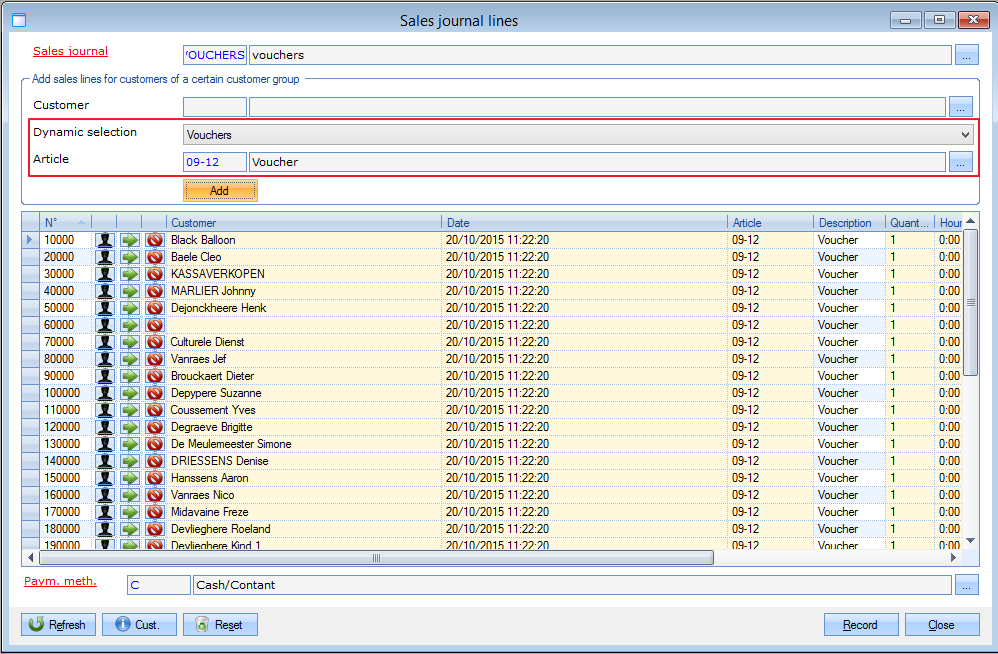Open Sales journal lookup browse button

point(965,55)
